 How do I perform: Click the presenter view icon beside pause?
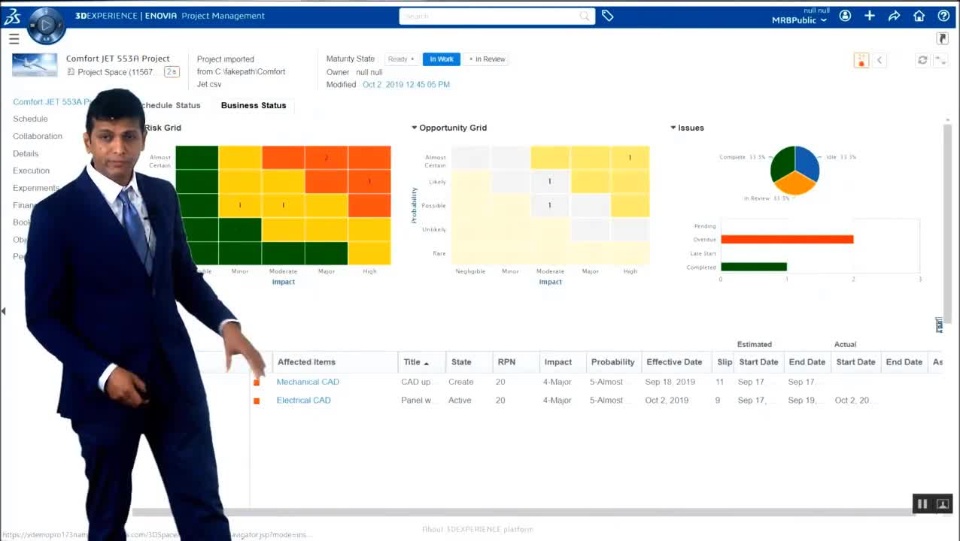pyautogui.click(x=943, y=504)
